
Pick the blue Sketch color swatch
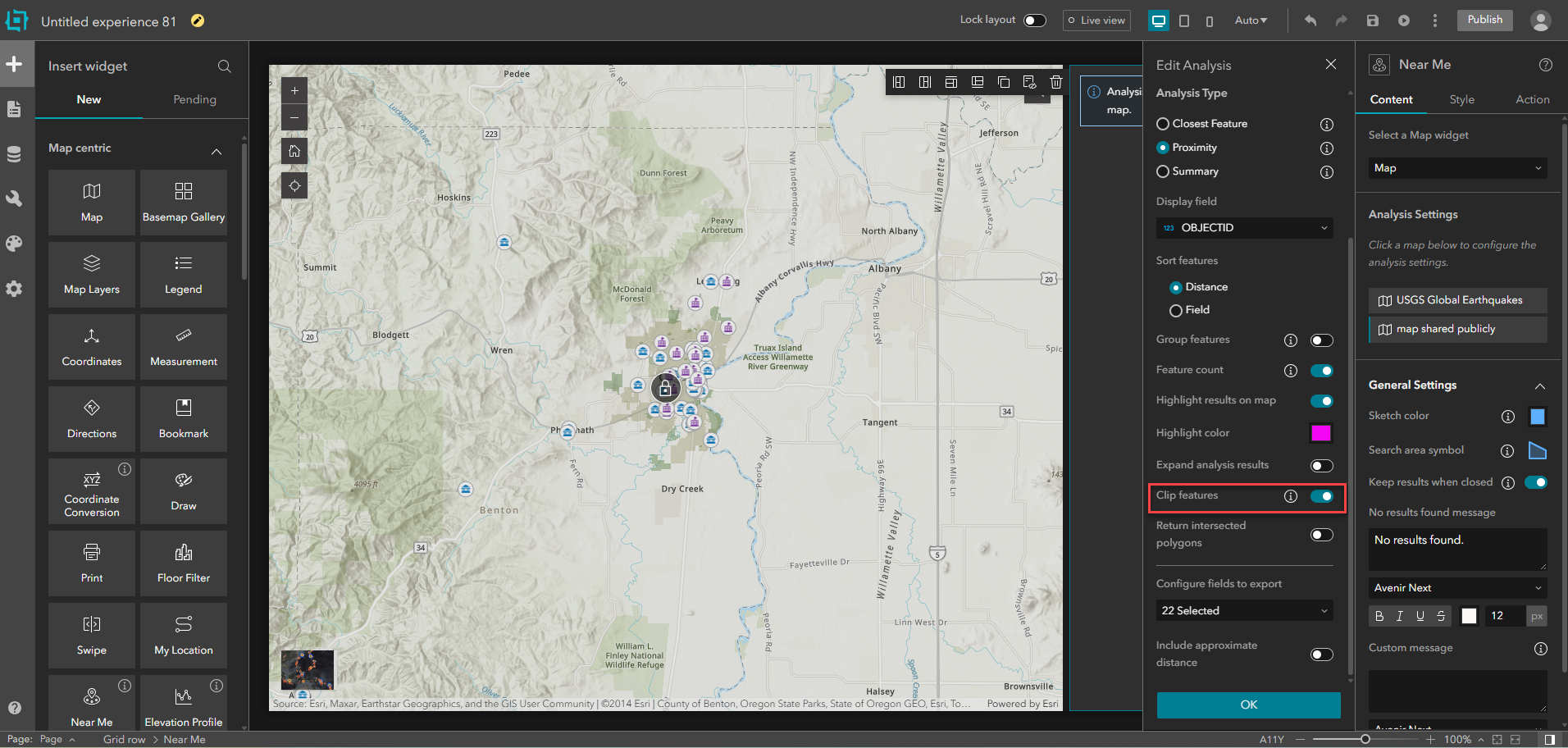pos(1537,417)
